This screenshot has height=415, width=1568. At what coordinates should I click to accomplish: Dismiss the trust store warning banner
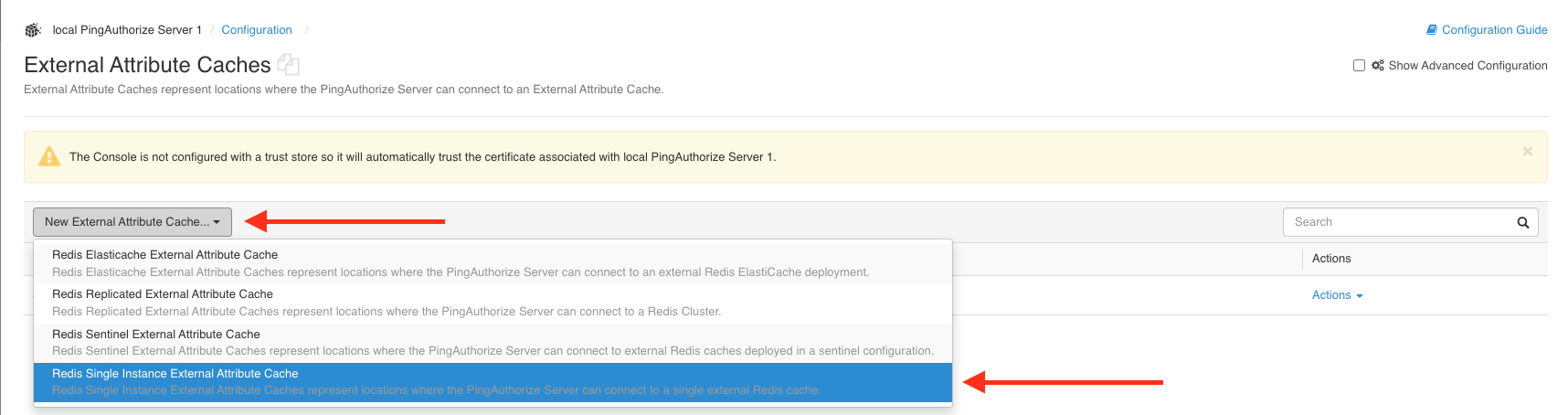(x=1527, y=152)
